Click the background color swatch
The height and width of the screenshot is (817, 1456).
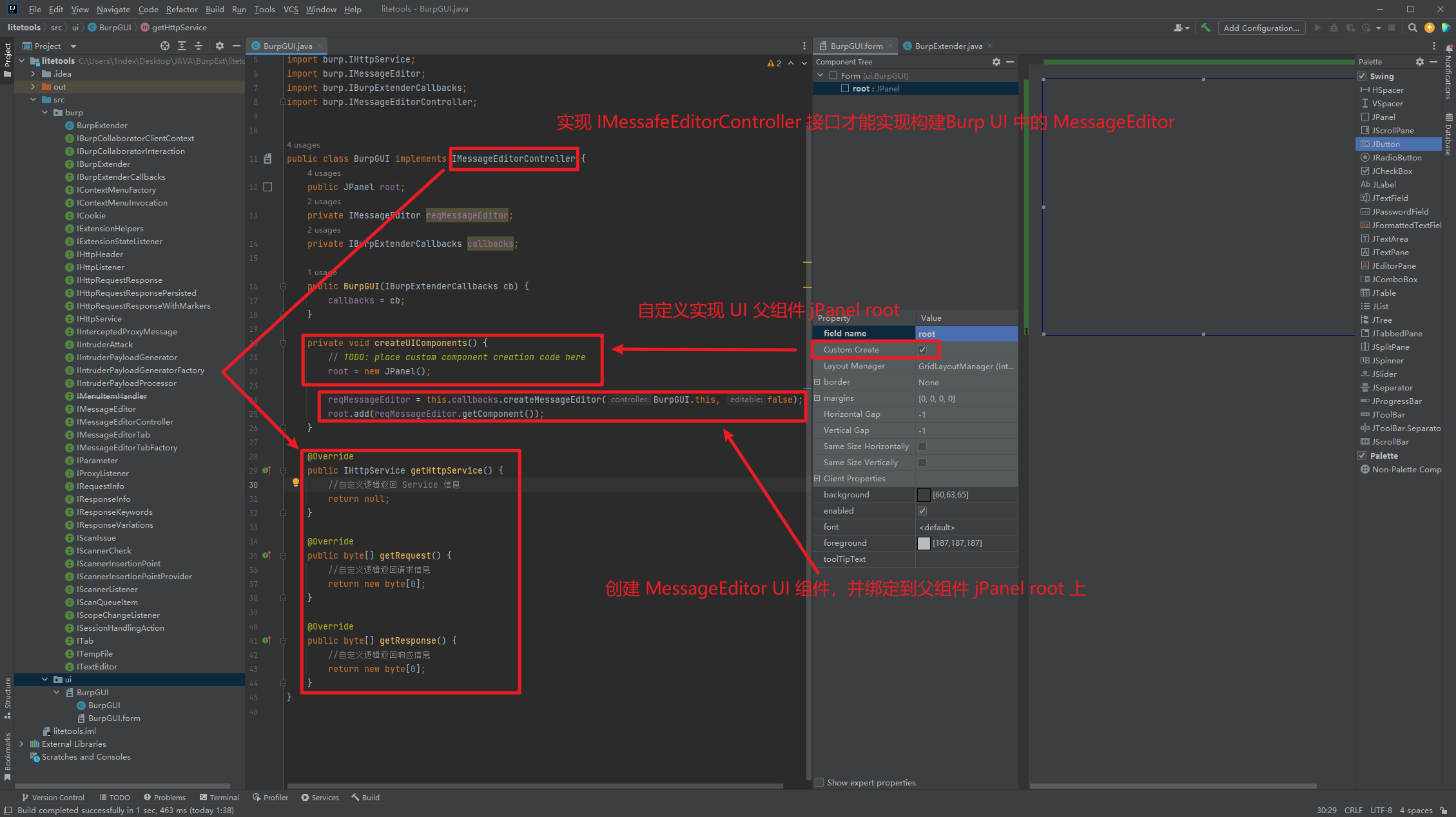click(924, 495)
